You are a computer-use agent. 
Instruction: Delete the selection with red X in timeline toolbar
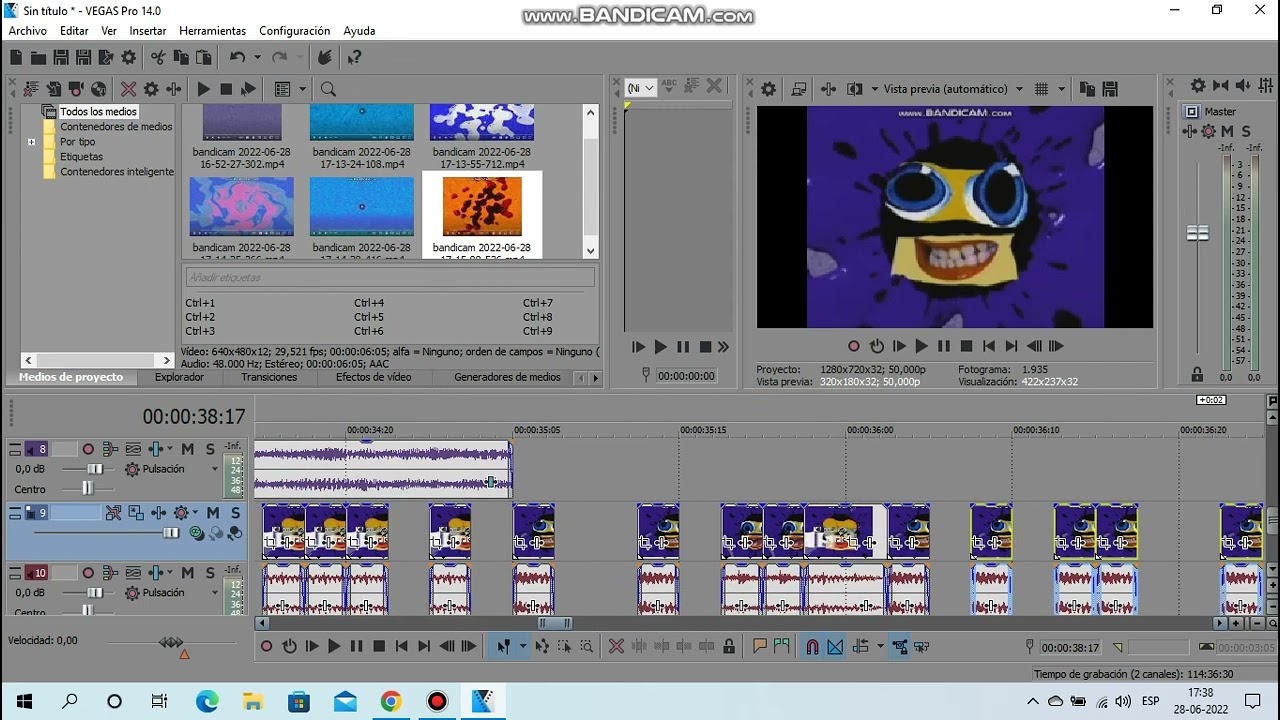point(617,646)
